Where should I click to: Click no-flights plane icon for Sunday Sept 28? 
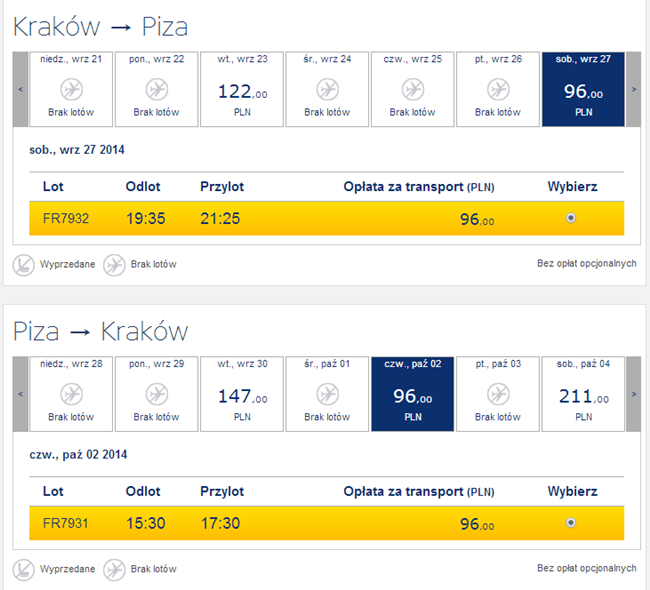pyautogui.click(x=71, y=394)
